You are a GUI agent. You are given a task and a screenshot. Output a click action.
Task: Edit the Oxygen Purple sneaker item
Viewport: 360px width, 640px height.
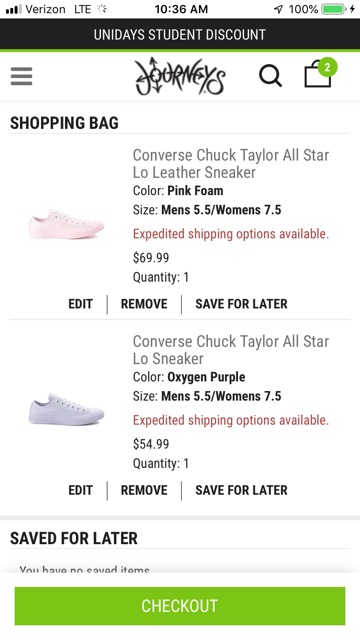(x=80, y=490)
